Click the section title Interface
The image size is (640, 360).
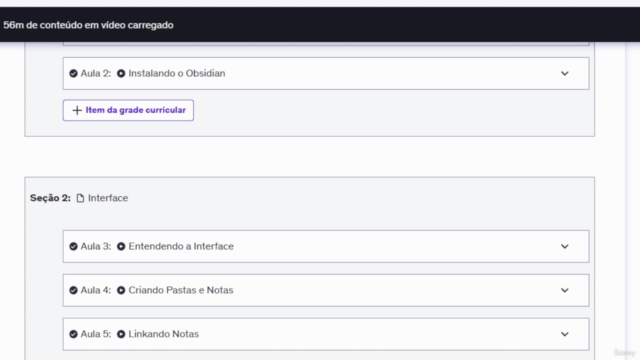(108, 198)
